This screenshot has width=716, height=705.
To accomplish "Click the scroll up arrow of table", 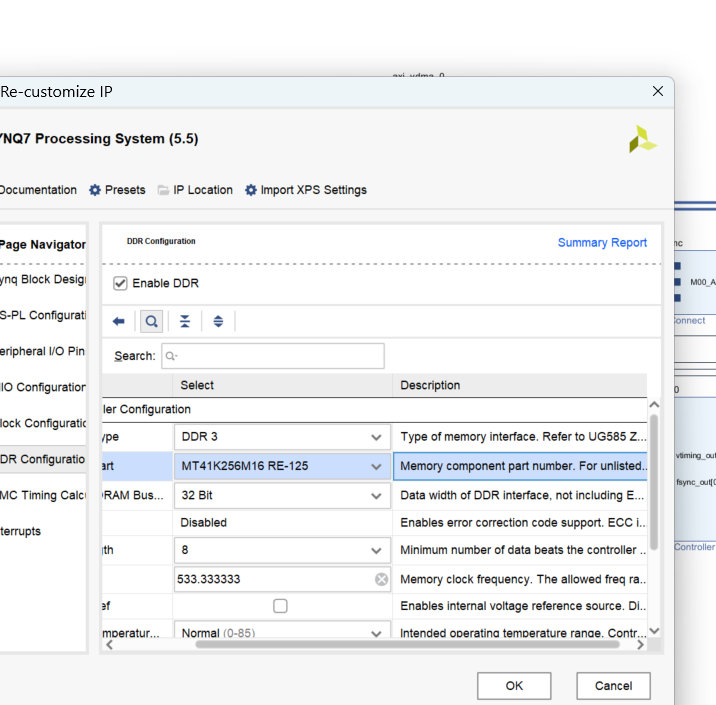I will (654, 405).
